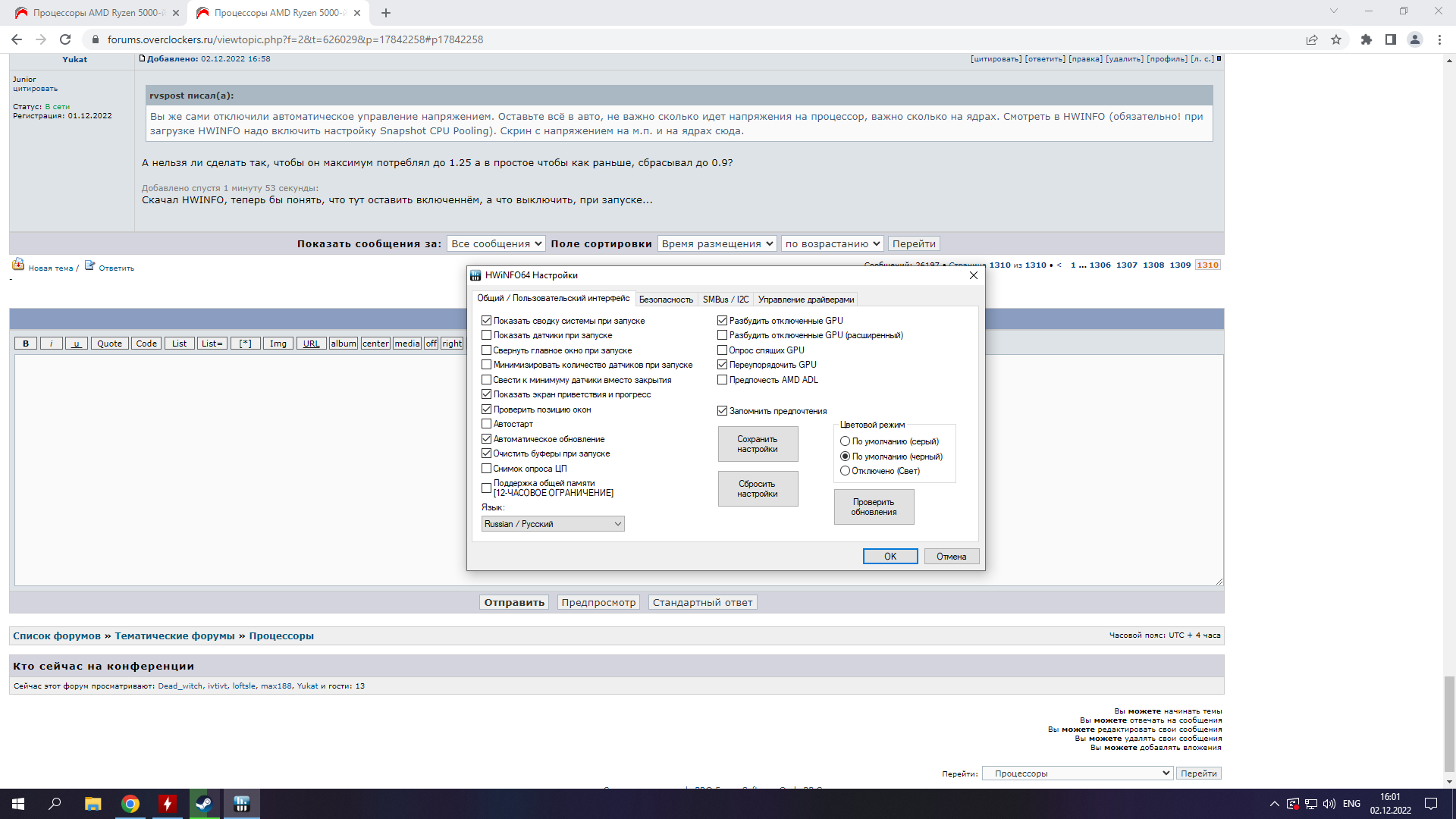This screenshot has height=819, width=1456.
Task: Enable the Автостарт checkbox
Action: click(x=487, y=424)
